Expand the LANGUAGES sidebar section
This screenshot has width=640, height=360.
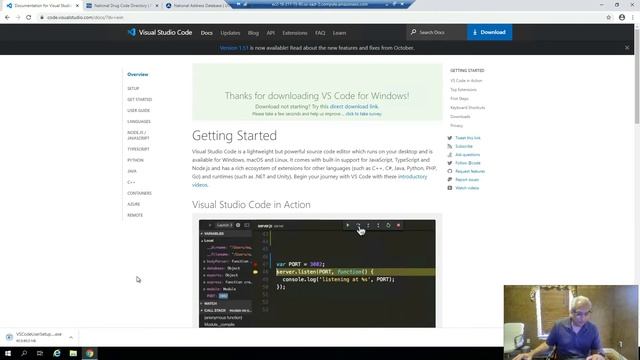click(139, 121)
